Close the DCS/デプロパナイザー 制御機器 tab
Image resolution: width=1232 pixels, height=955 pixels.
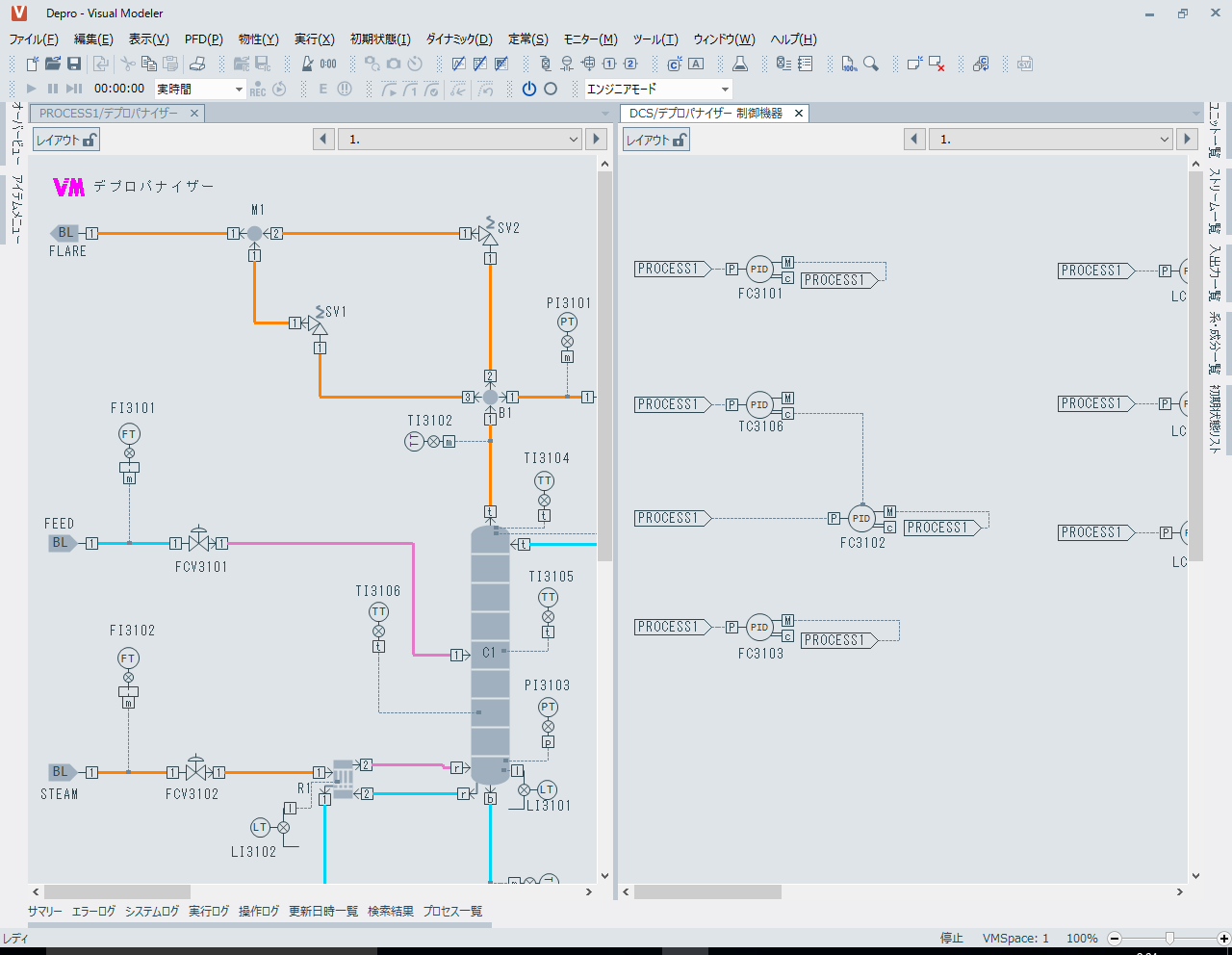click(798, 114)
